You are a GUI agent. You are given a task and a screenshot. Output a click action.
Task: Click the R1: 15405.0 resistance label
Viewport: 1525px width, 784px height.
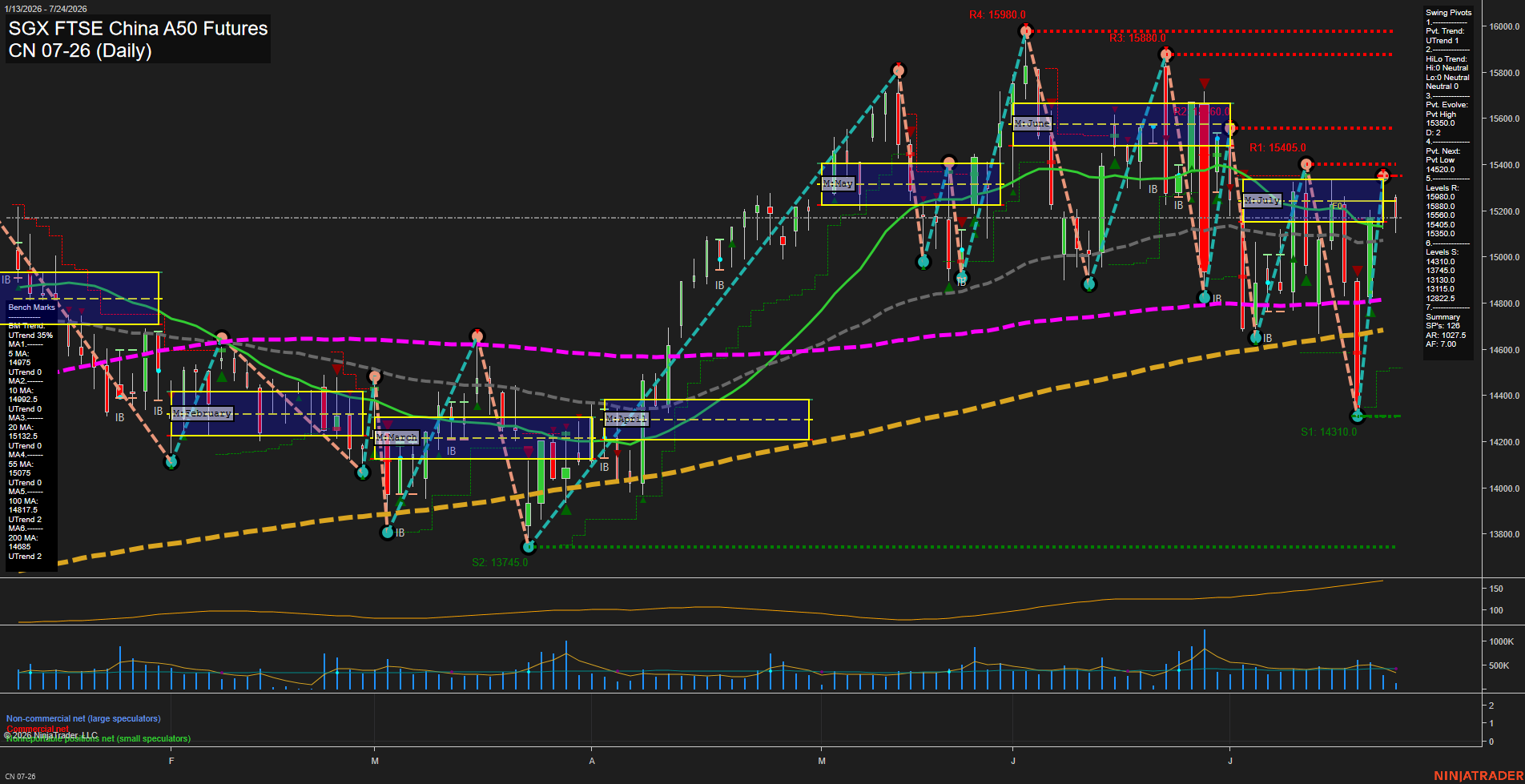(1278, 147)
